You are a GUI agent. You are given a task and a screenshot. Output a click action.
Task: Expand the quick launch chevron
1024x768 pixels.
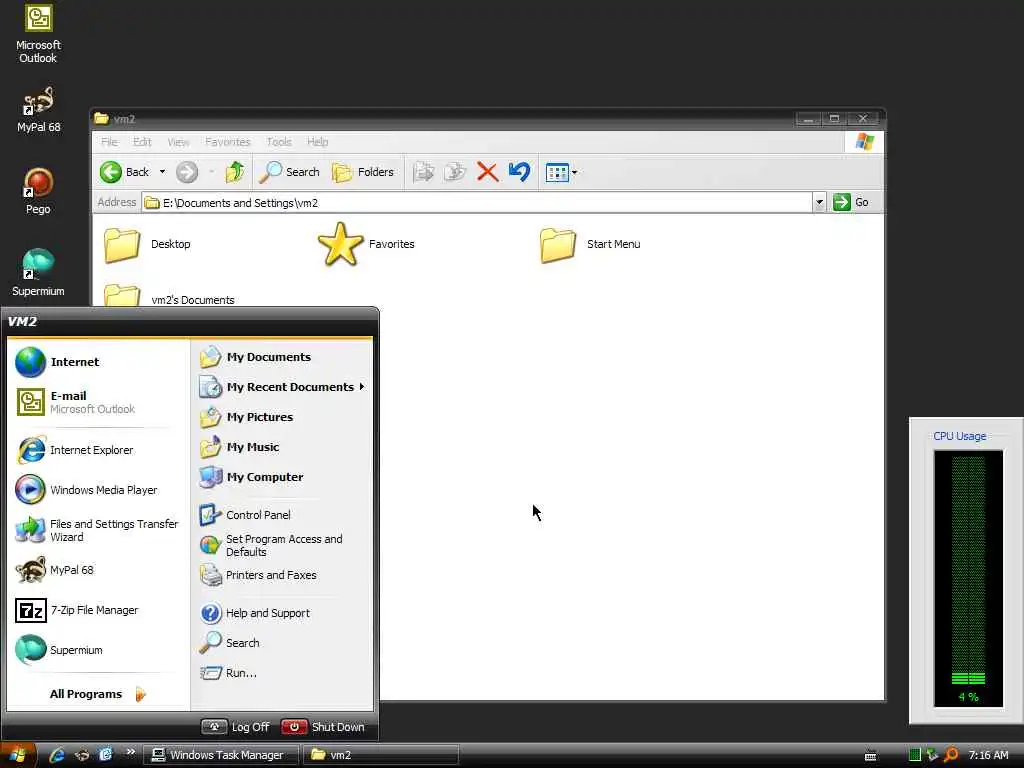point(131,752)
